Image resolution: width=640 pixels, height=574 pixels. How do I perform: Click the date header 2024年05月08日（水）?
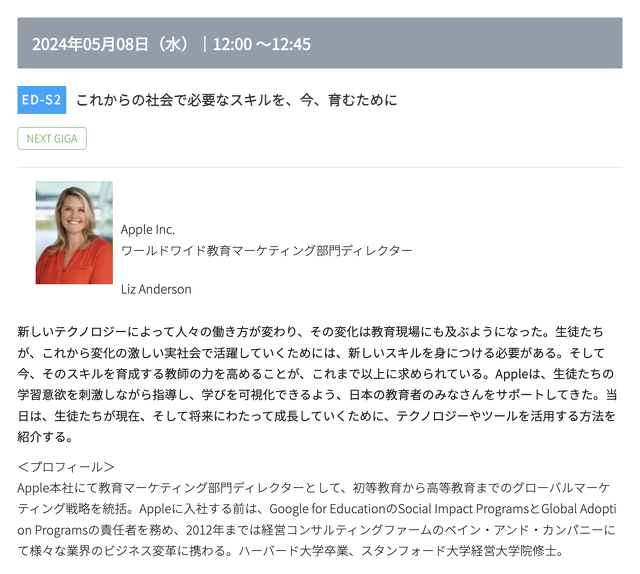point(110,44)
